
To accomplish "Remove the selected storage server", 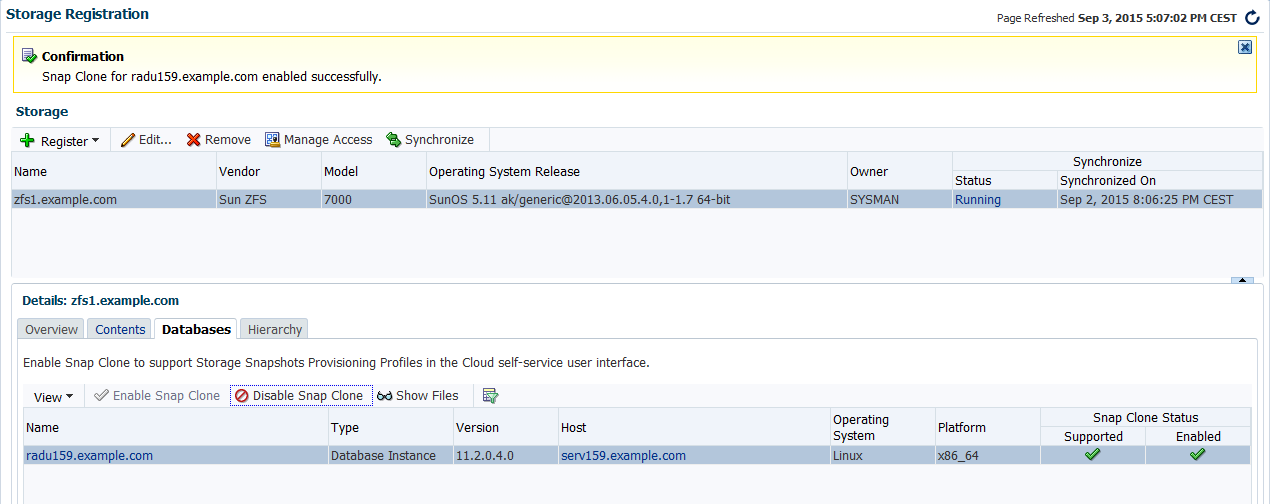I will (x=218, y=140).
